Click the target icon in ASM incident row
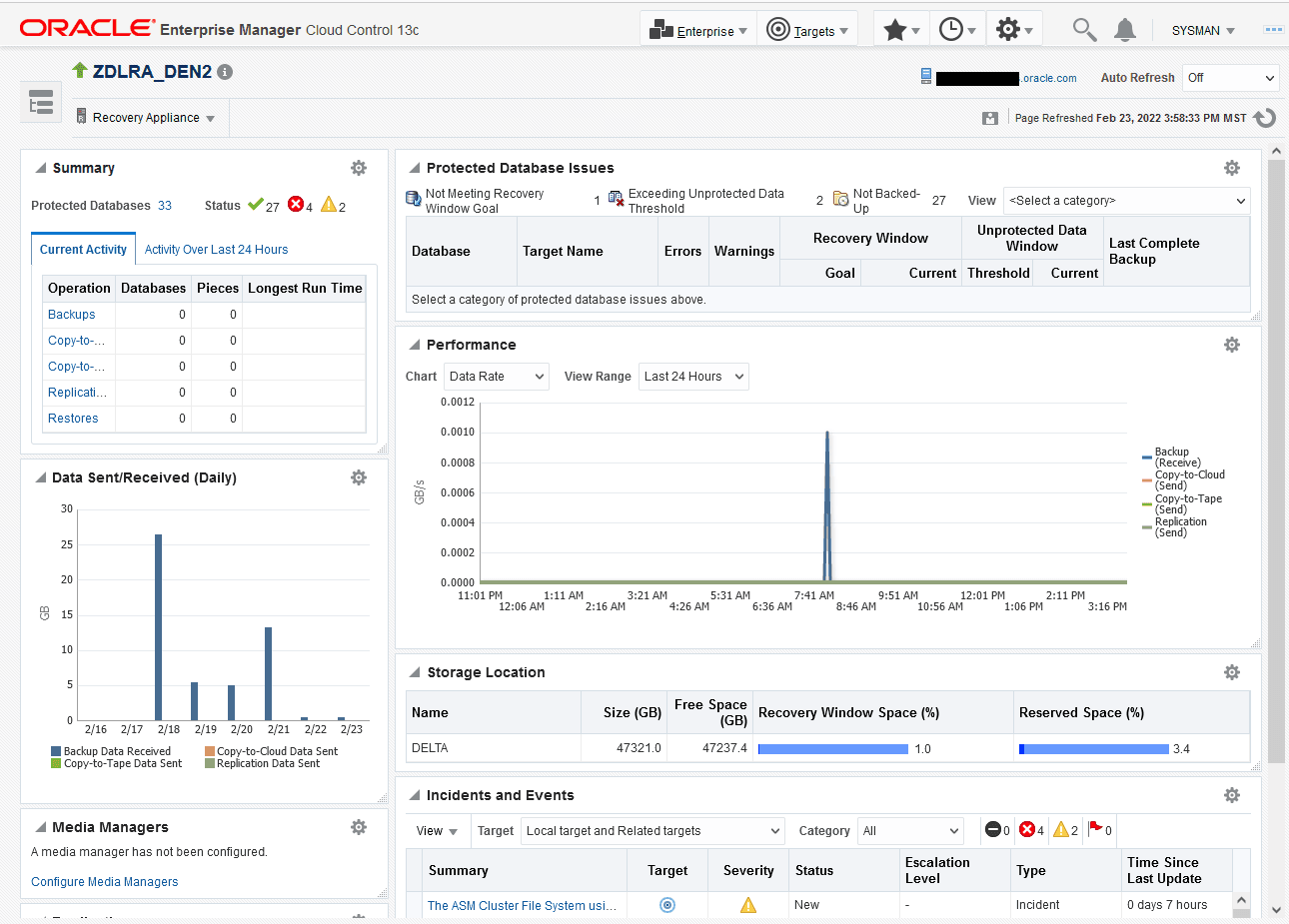This screenshot has height=924, width=1289. (667, 905)
